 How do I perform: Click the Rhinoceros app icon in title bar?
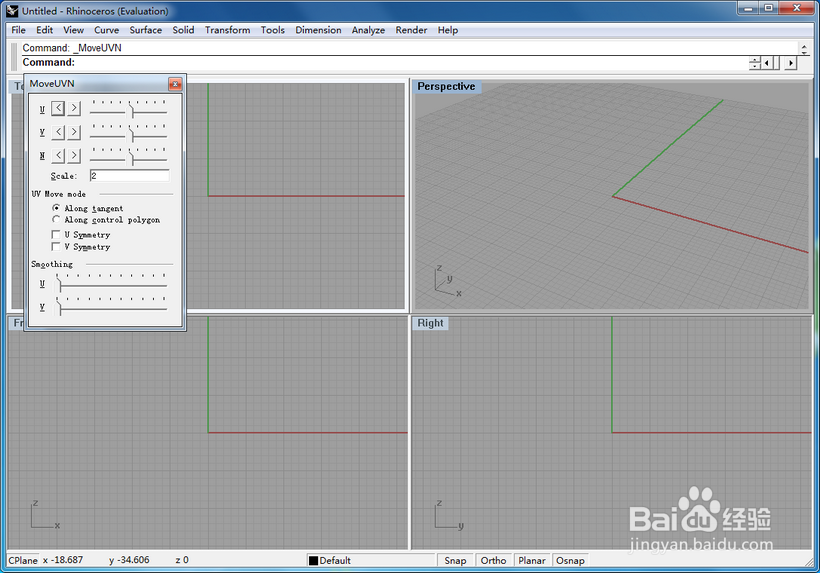(x=12, y=10)
